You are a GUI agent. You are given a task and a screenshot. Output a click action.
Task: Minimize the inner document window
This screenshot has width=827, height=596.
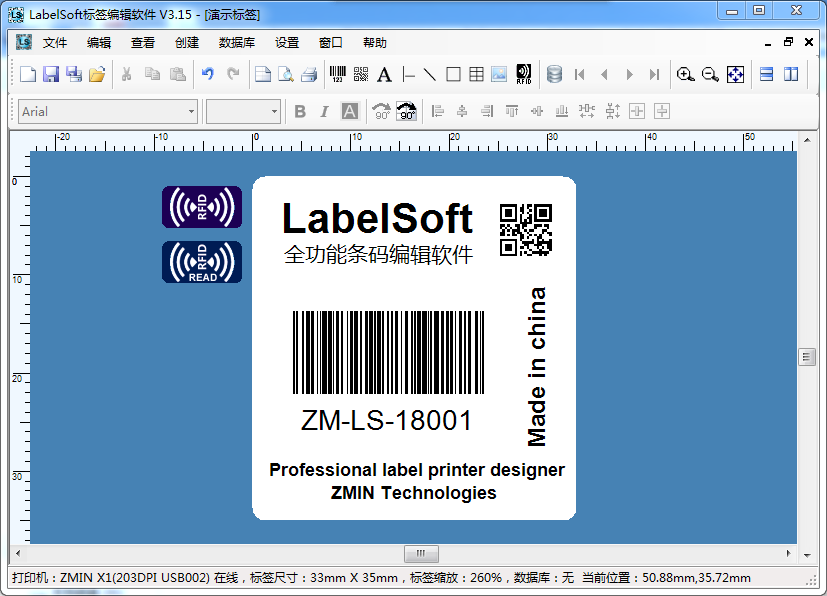pos(768,43)
